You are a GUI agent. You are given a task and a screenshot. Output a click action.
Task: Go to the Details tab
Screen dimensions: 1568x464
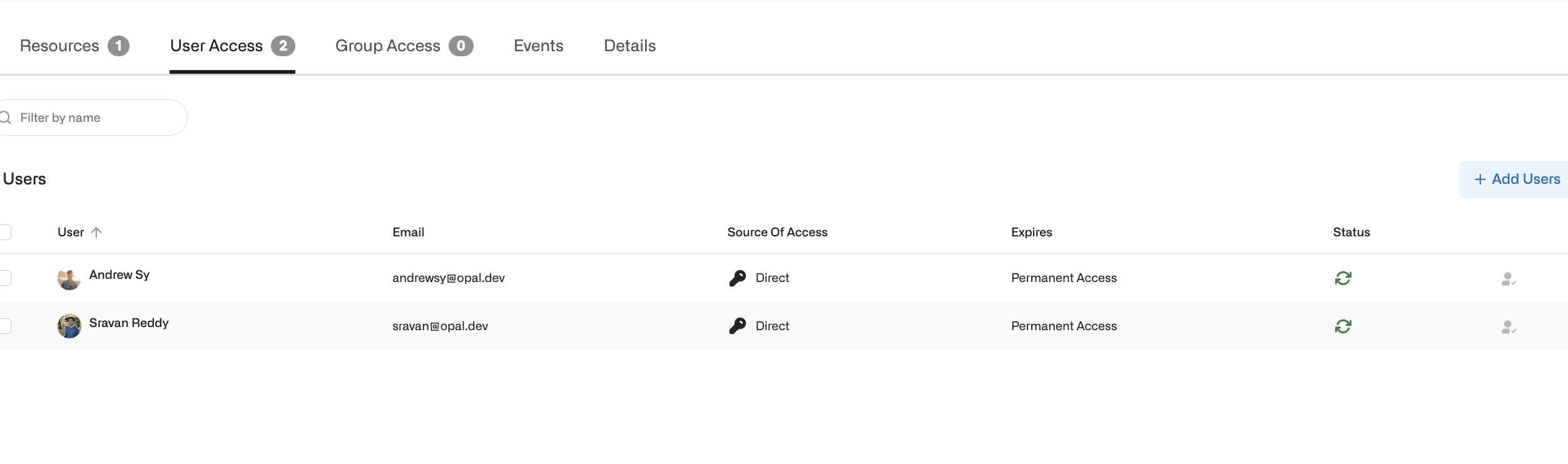pyautogui.click(x=629, y=46)
